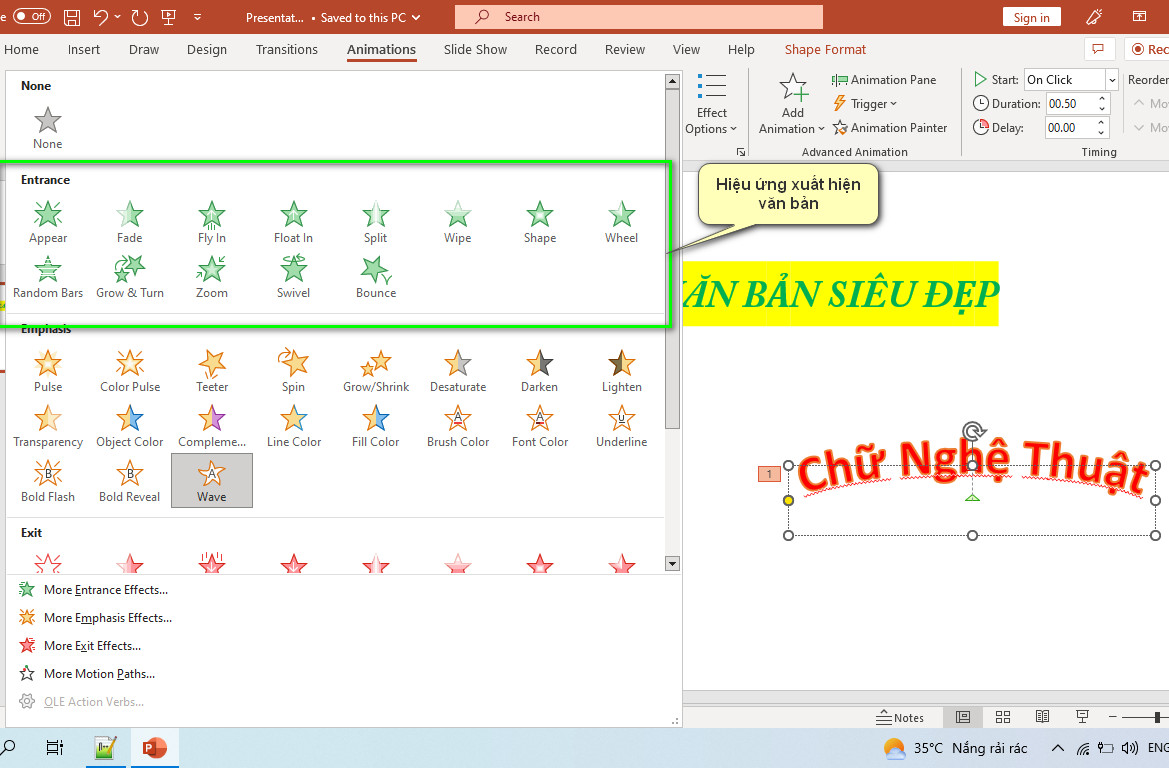Select the Bounce entrance animation

[376, 277]
